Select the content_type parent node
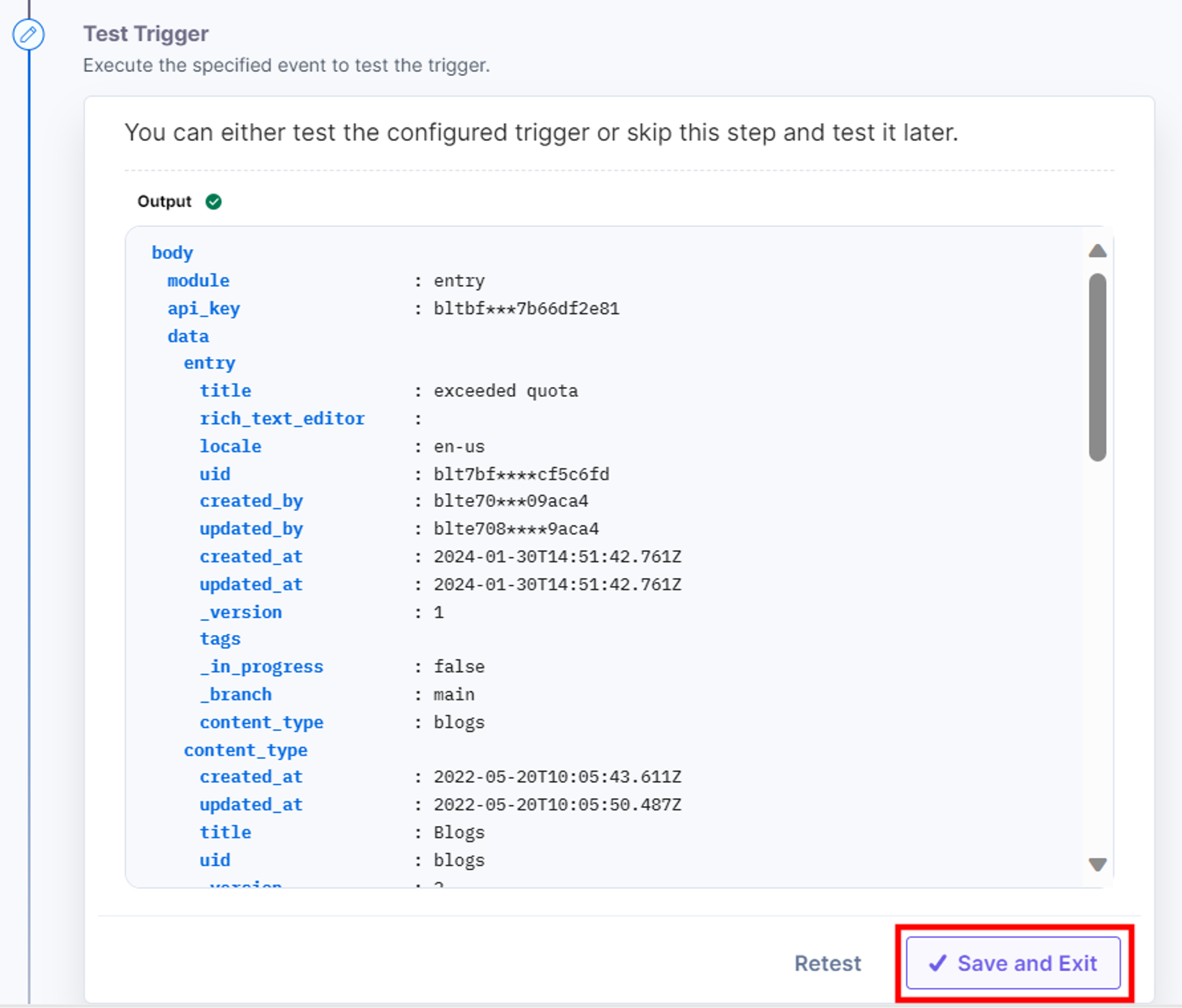 pyautogui.click(x=245, y=750)
